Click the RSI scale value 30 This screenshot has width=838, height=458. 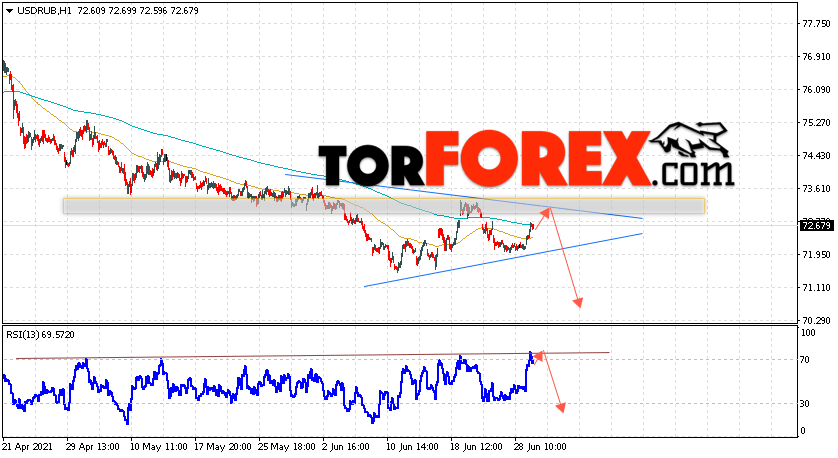(804, 404)
